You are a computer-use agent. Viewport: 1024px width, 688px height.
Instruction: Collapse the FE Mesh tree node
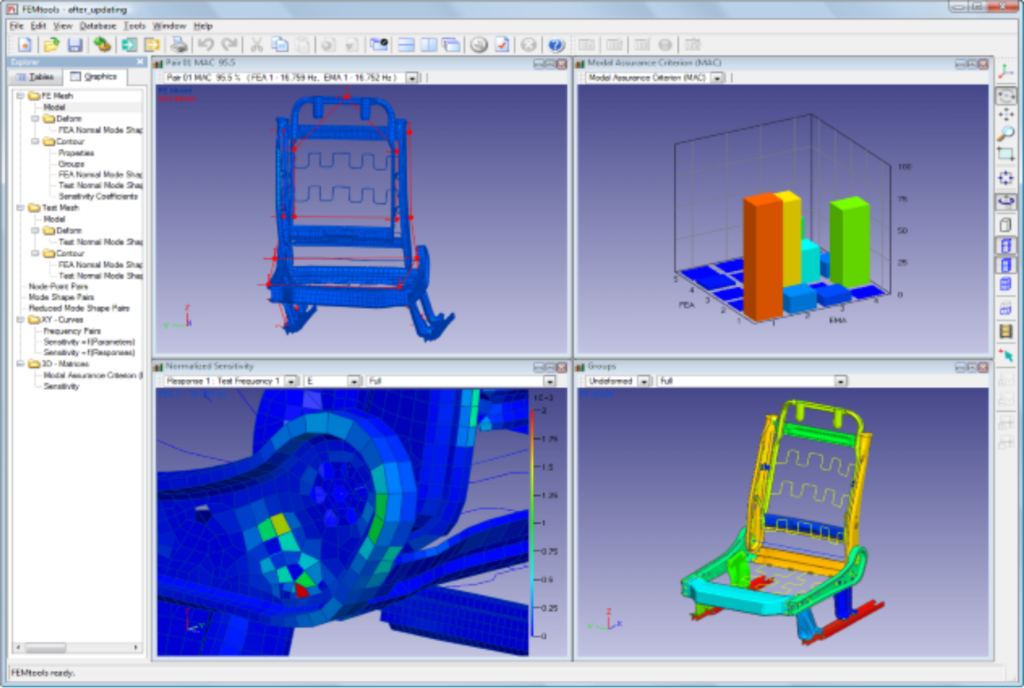[x=21, y=96]
